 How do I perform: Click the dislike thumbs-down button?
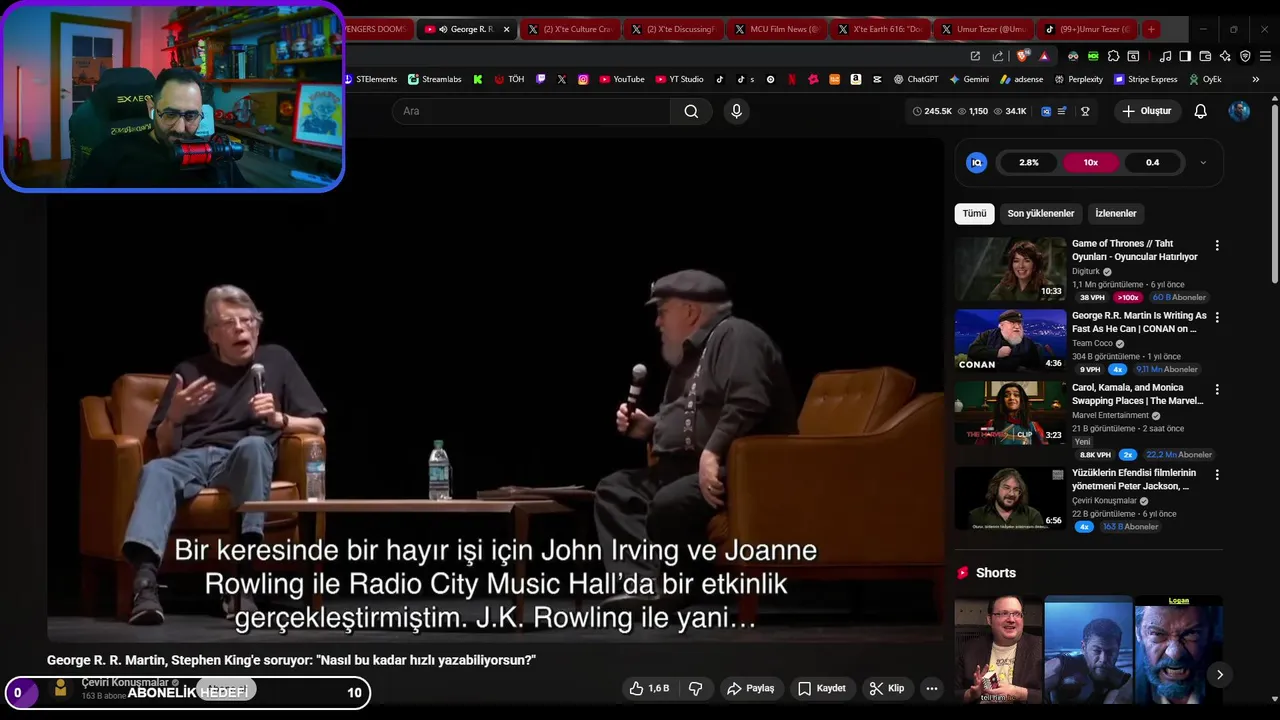pos(696,688)
